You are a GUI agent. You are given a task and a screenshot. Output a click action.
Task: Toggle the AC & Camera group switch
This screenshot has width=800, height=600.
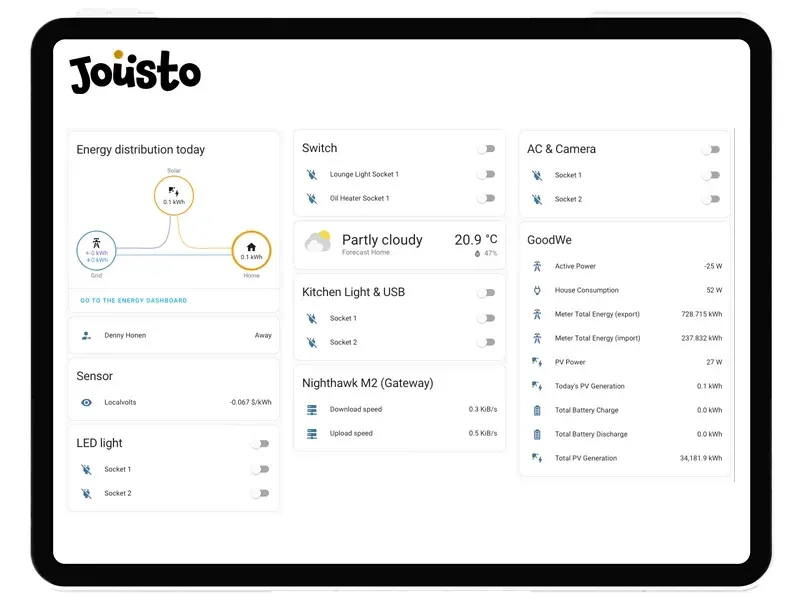711,149
